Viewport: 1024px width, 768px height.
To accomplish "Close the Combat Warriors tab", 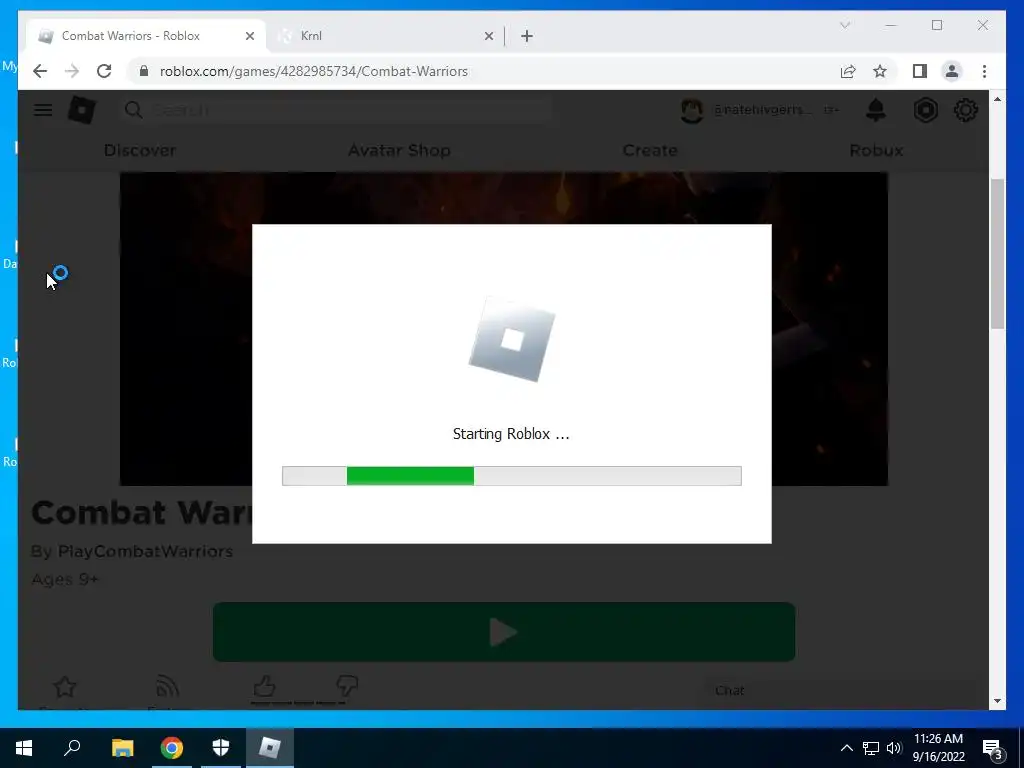I will click(249, 36).
